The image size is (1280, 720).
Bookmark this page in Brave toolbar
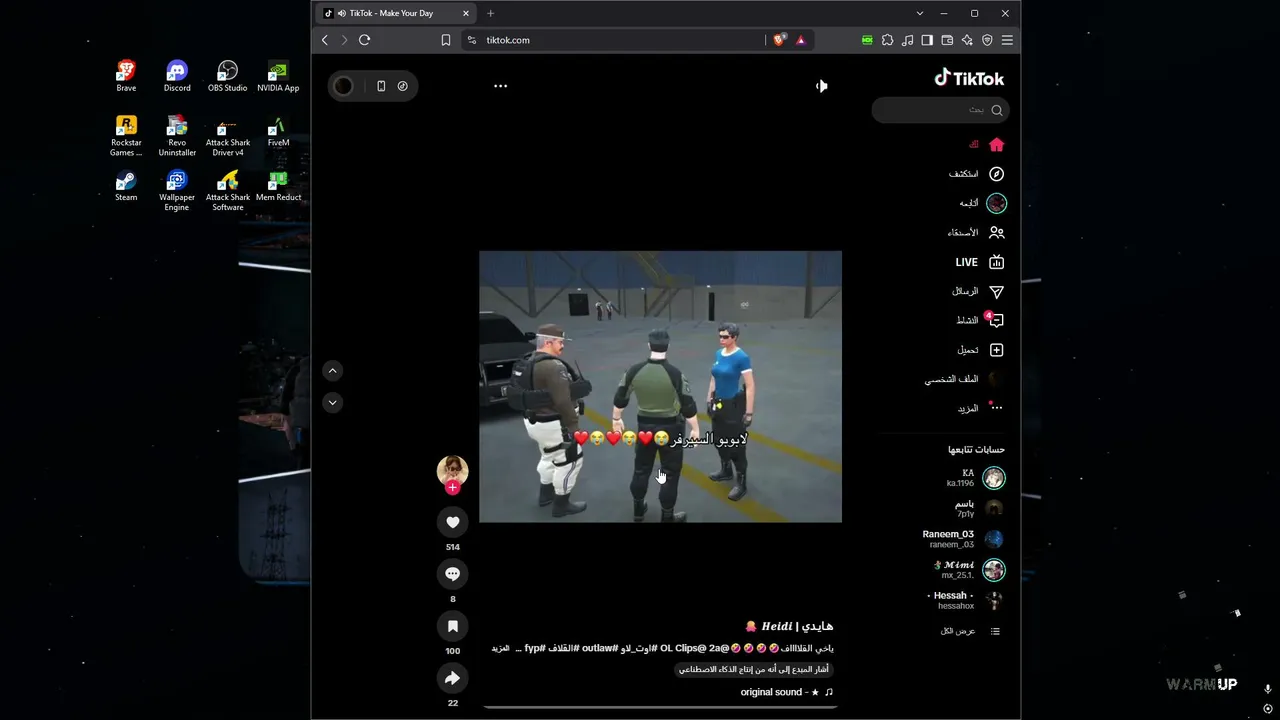coord(446,40)
